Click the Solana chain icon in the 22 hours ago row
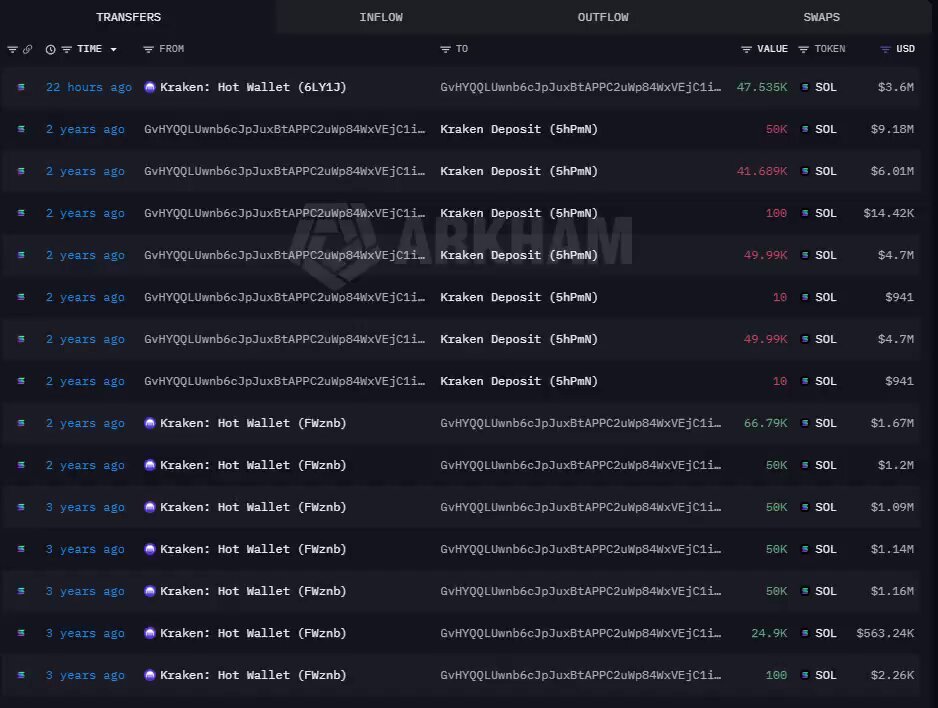 pyautogui.click(x=21, y=87)
